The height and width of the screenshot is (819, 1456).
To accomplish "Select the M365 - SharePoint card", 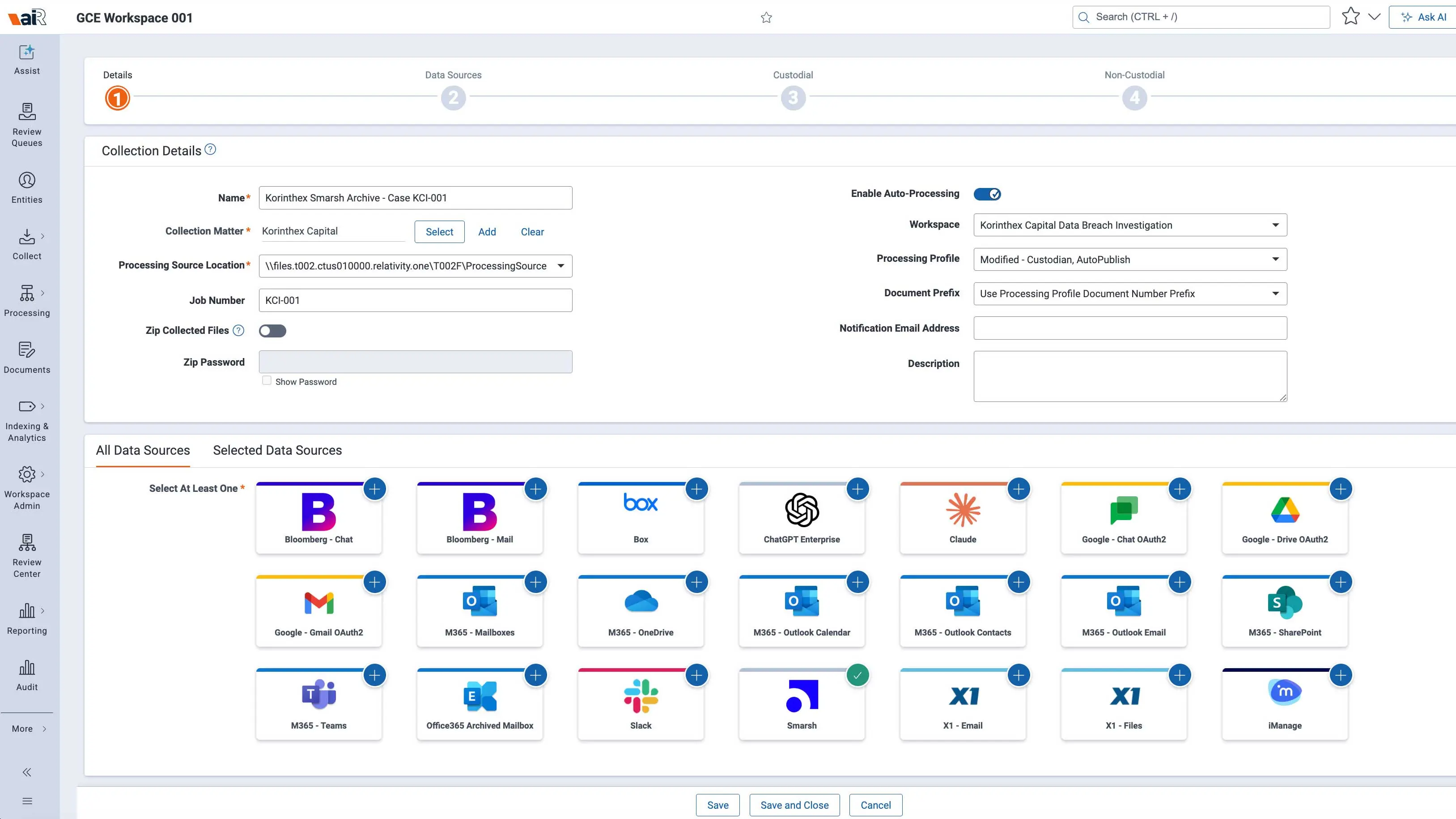I will point(1285,611).
